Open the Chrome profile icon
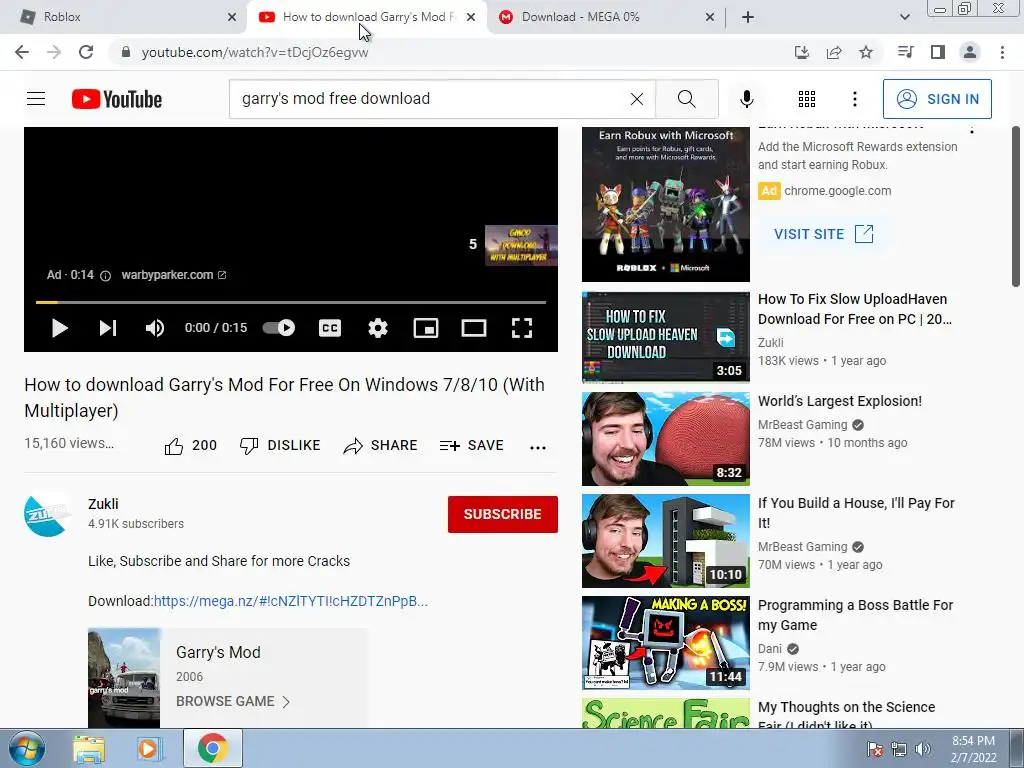 pyautogui.click(x=970, y=52)
